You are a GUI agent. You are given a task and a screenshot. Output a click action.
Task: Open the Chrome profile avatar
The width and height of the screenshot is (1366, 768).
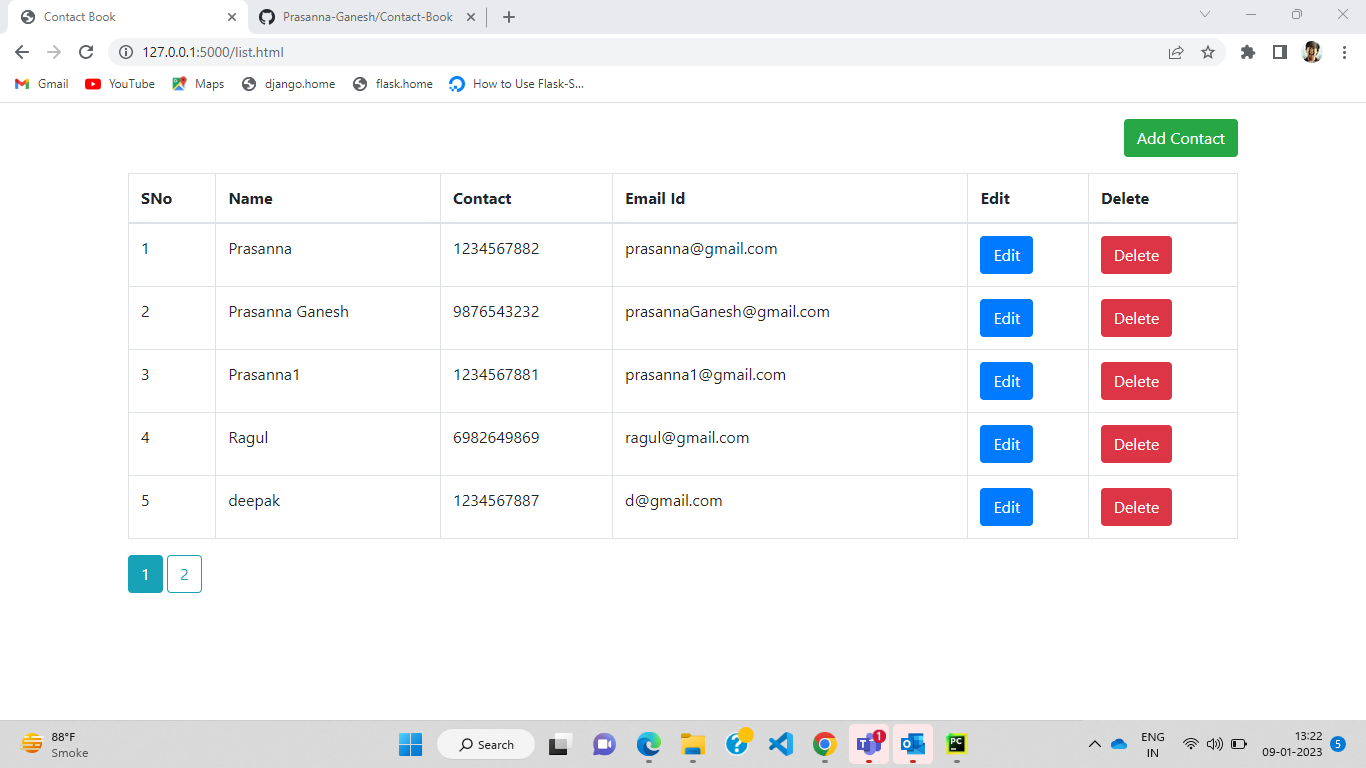1312,52
